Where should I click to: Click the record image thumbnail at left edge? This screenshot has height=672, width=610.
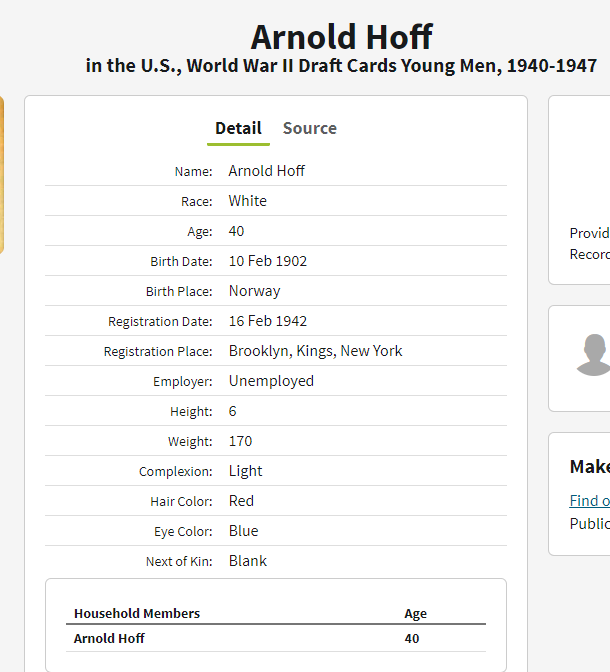coord(2,175)
